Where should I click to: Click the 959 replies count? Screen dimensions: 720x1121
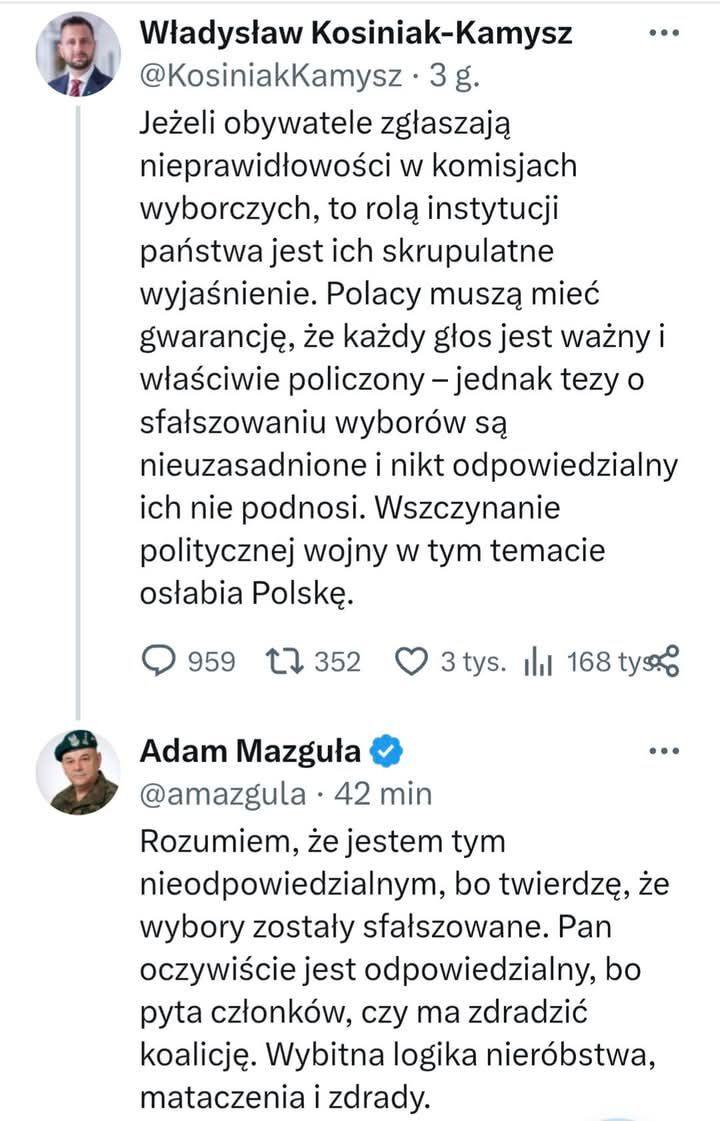[211, 661]
